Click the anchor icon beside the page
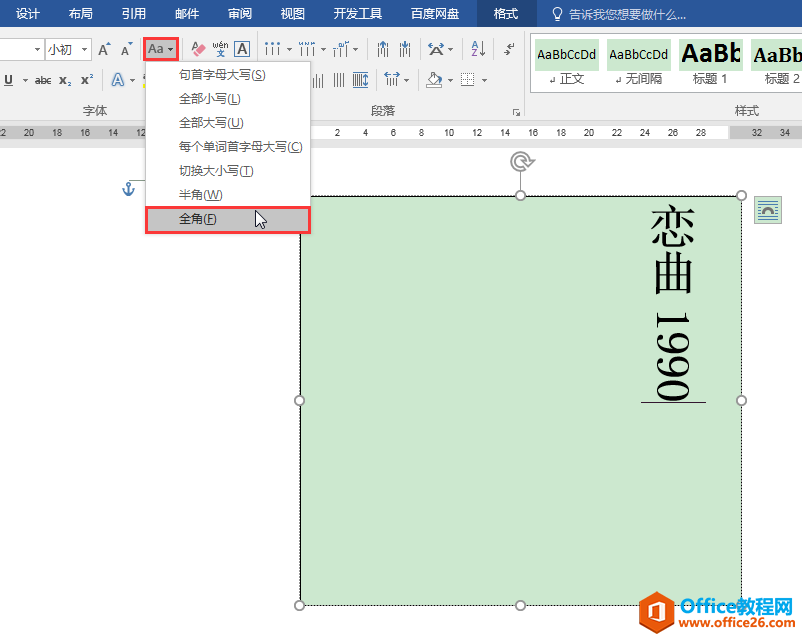 128,190
